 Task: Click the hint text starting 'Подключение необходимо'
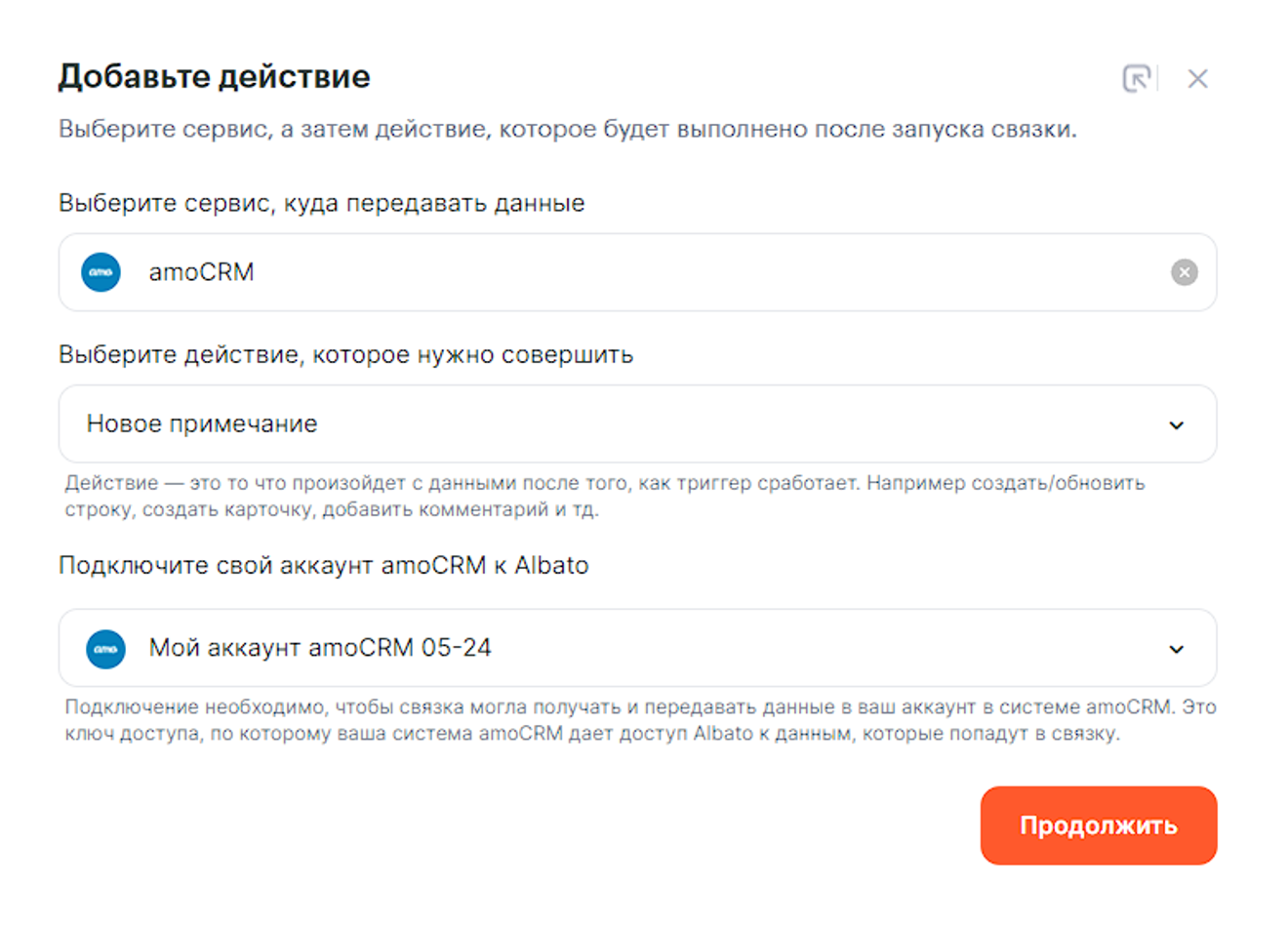click(x=639, y=720)
